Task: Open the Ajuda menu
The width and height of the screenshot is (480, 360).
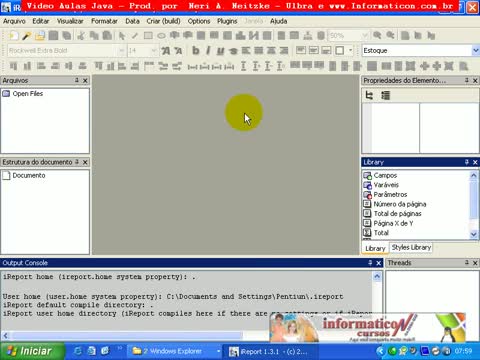Action: coord(279,21)
